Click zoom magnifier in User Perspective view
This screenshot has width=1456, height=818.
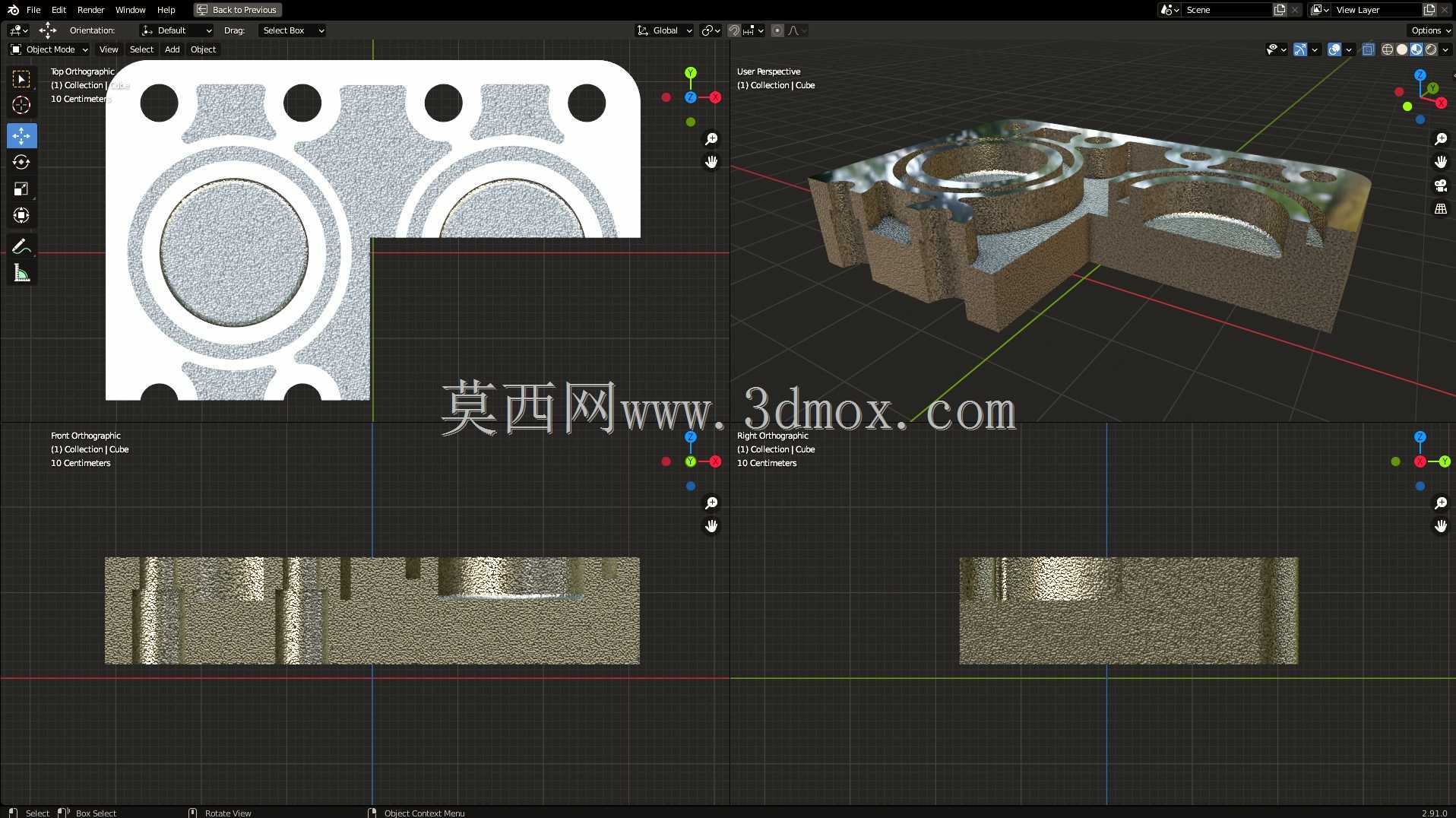[x=1441, y=138]
